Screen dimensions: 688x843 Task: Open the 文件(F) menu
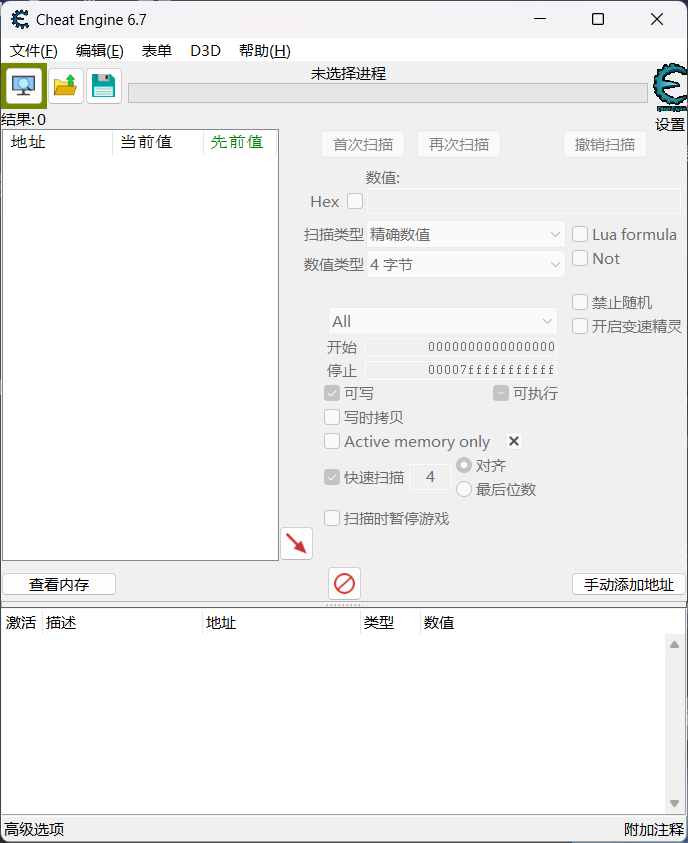point(33,51)
